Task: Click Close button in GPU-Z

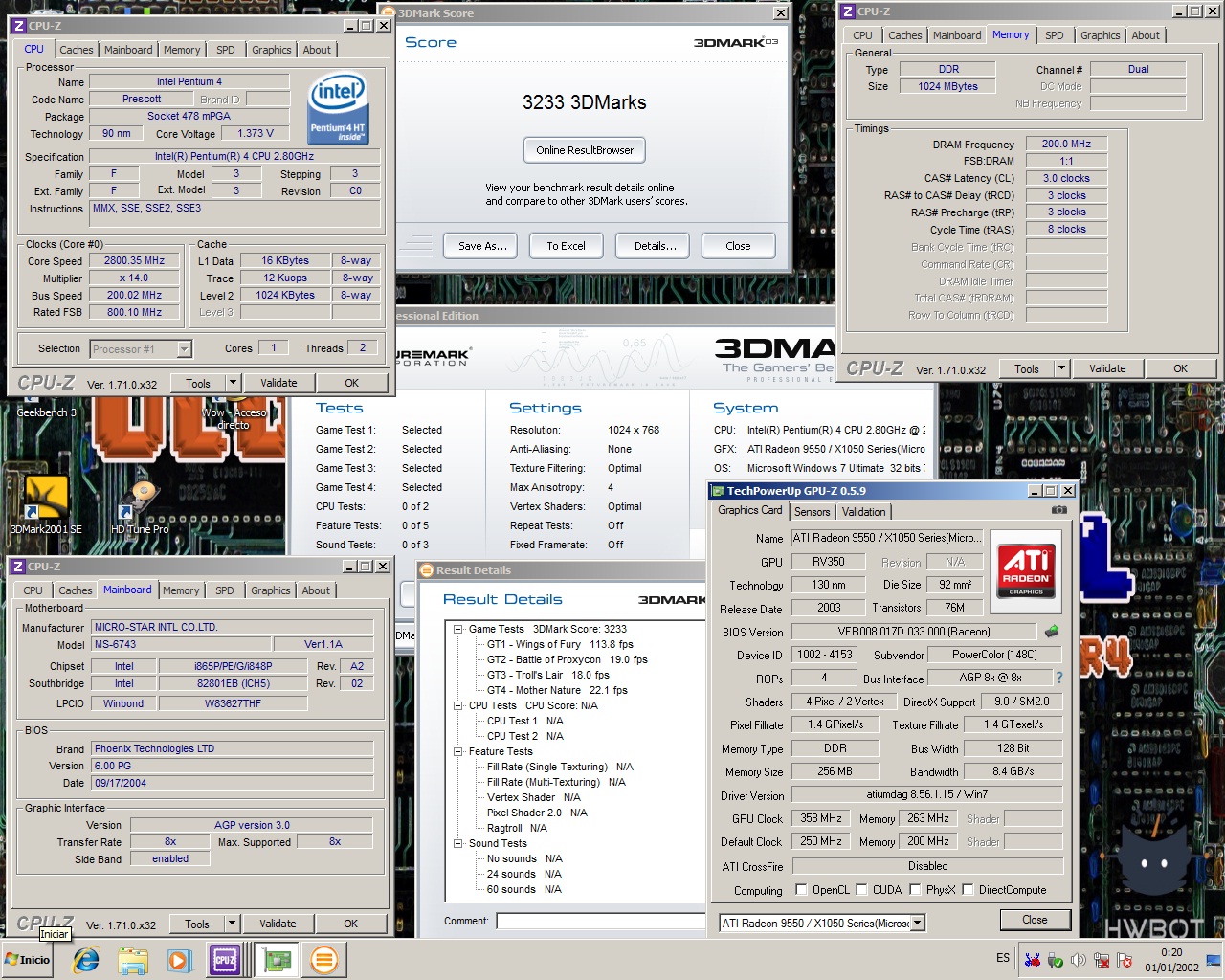Action: pos(1034,920)
